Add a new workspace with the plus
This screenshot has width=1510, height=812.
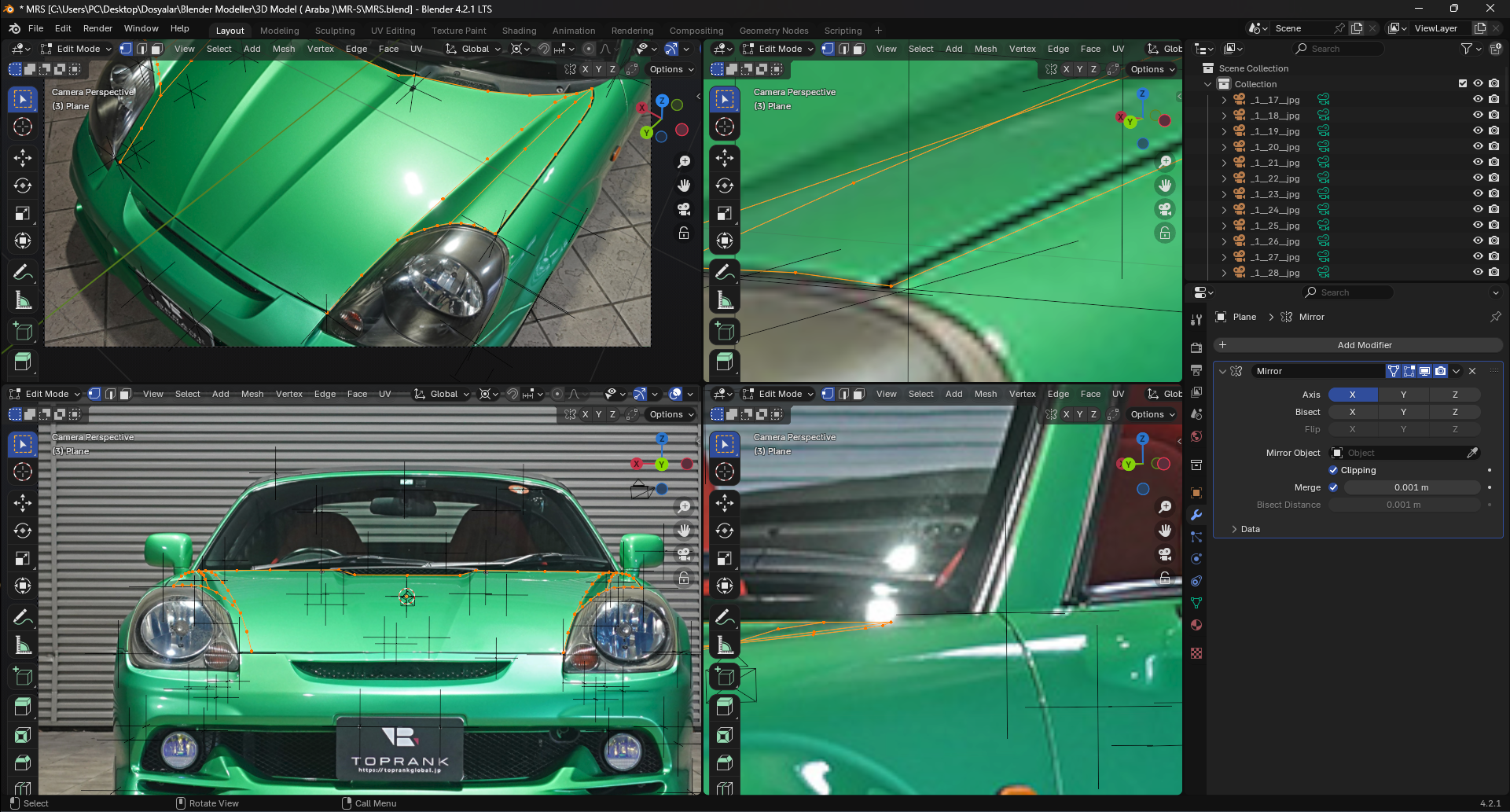coord(878,31)
